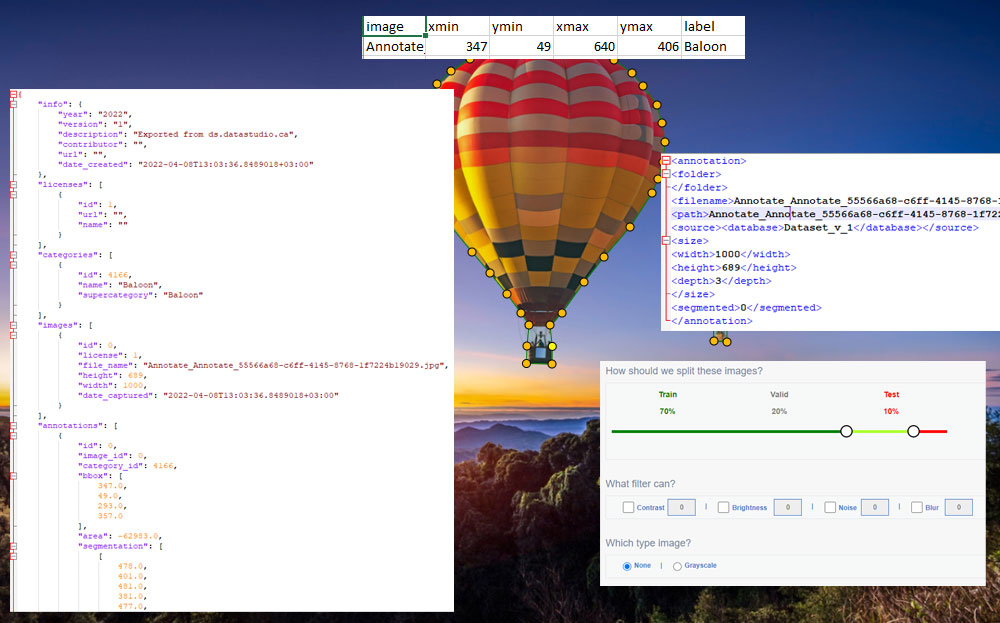Viewport: 1000px width, 623px height.
Task: Check the Noise filter option
Action: click(830, 508)
